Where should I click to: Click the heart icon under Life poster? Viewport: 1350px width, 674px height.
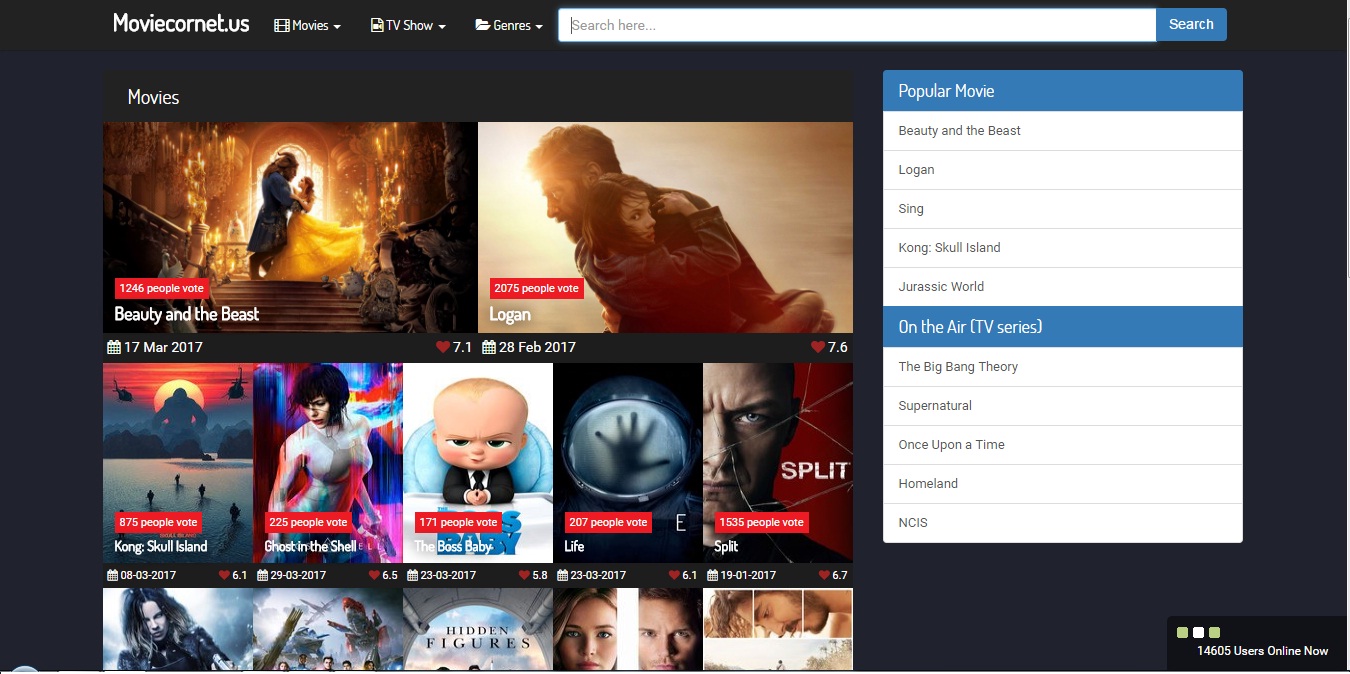pyautogui.click(x=674, y=575)
